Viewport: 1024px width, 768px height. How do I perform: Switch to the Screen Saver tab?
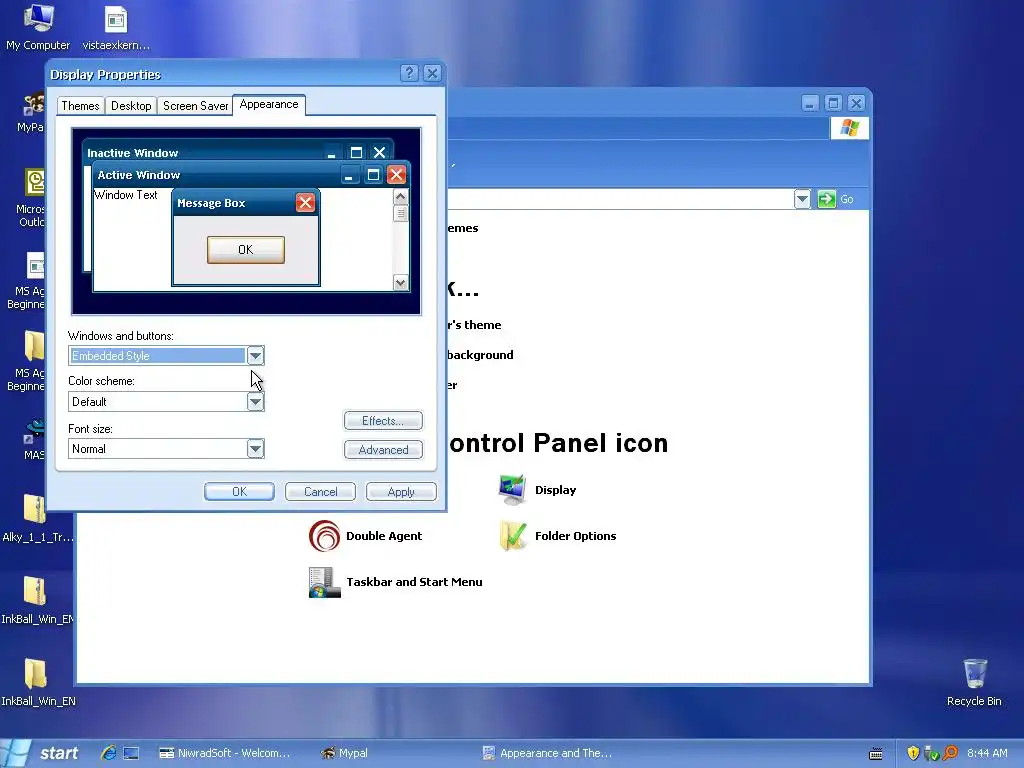[x=195, y=106]
